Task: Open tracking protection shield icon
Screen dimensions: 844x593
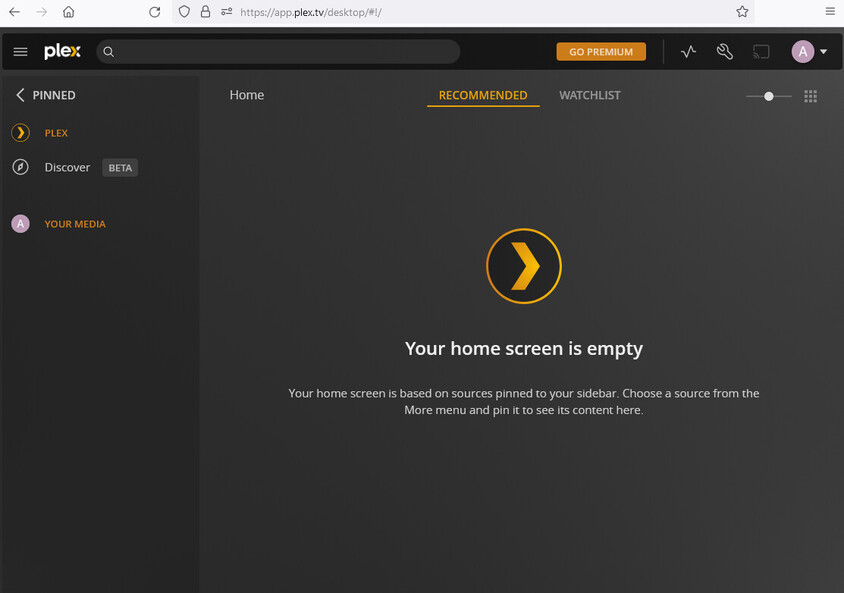Action: click(x=184, y=12)
